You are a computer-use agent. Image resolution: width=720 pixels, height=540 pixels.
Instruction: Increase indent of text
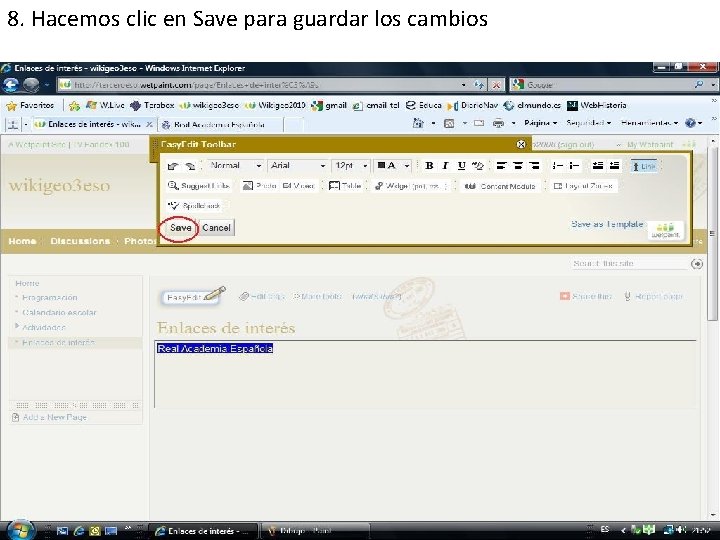(x=614, y=166)
